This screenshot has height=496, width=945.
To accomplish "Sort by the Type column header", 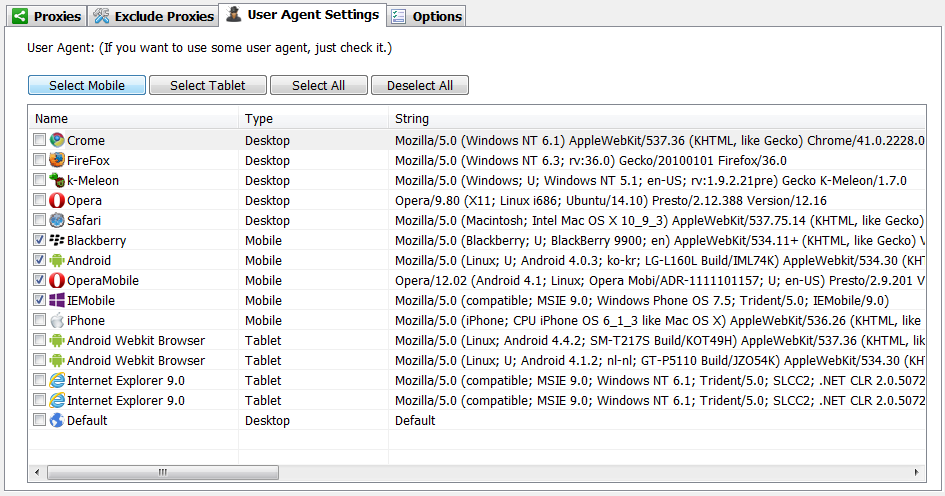I will [x=313, y=119].
